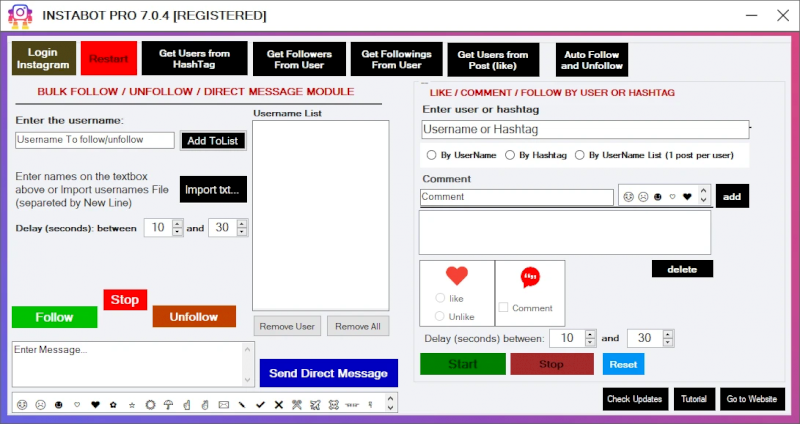Open Get Followings From User module
The height and width of the screenshot is (424, 800).
coord(396,59)
